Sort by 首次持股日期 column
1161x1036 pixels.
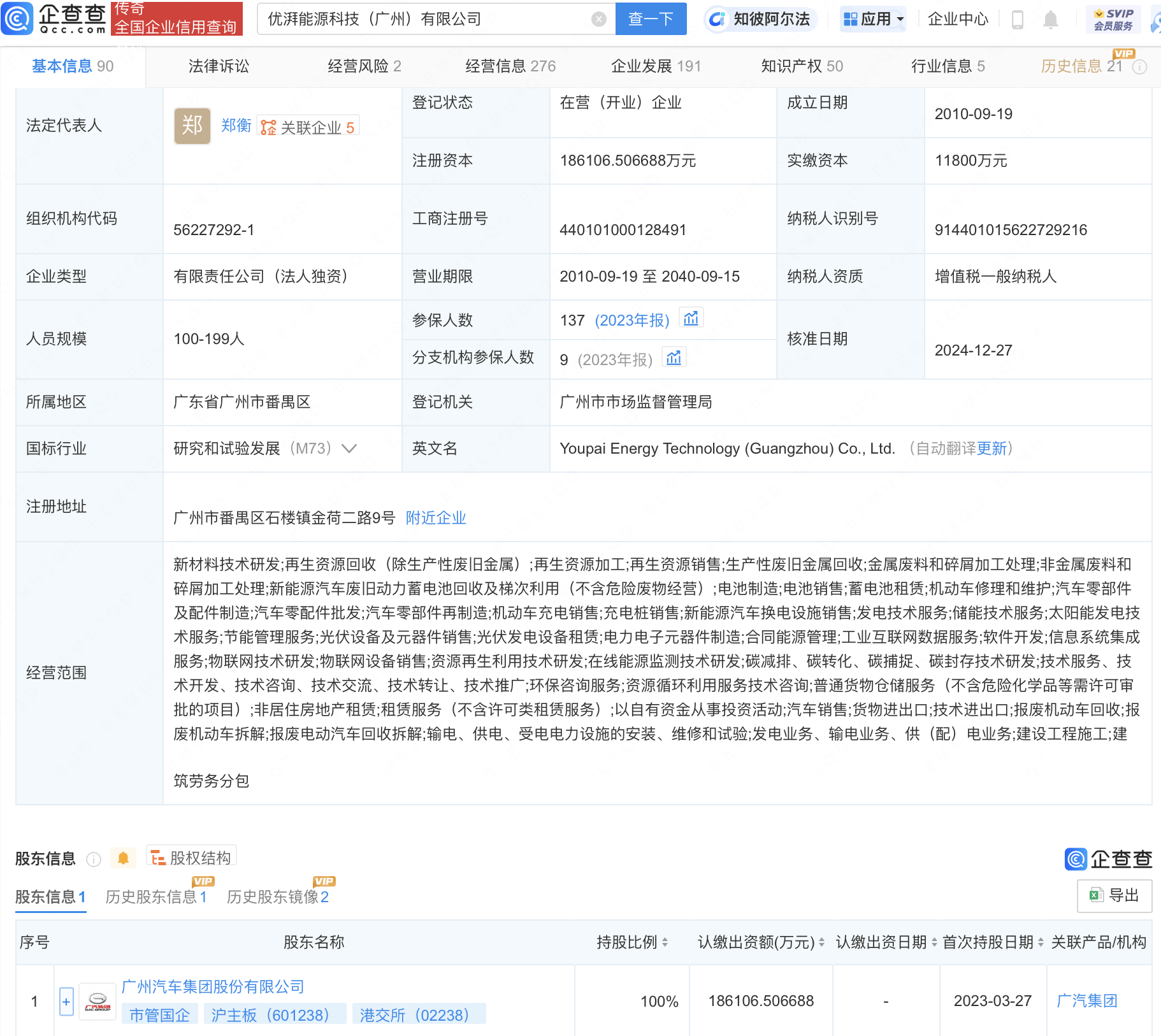[x=1041, y=942]
